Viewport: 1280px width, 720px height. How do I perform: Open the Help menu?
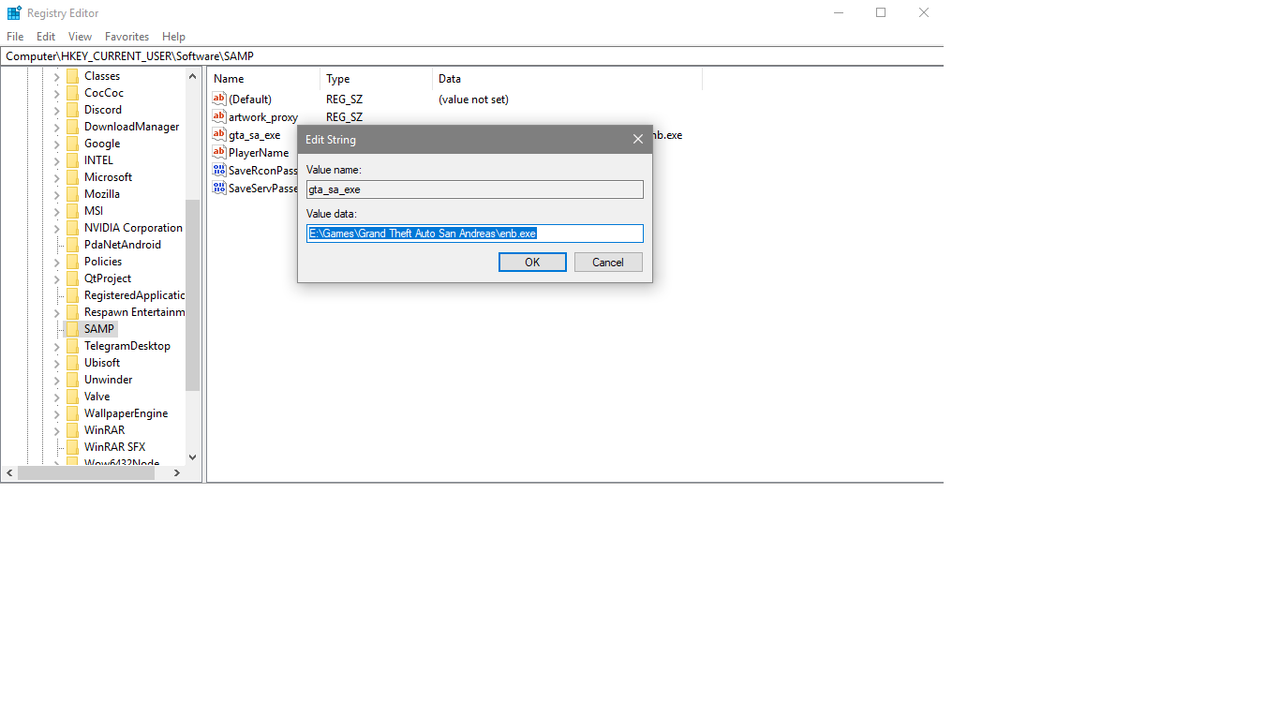point(174,36)
